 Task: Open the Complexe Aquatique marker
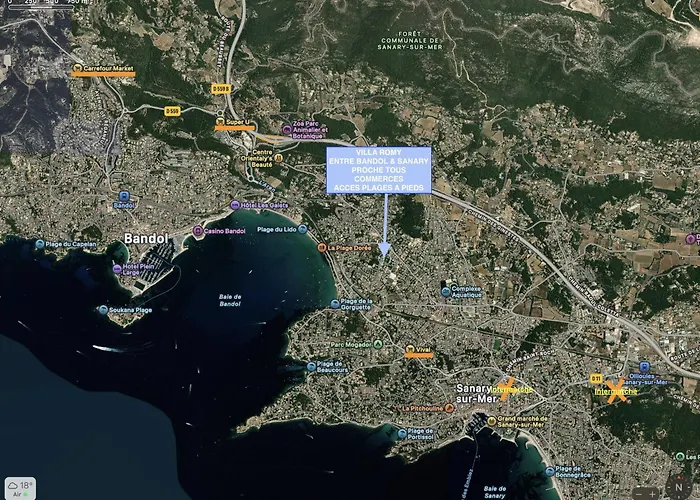click(x=446, y=291)
